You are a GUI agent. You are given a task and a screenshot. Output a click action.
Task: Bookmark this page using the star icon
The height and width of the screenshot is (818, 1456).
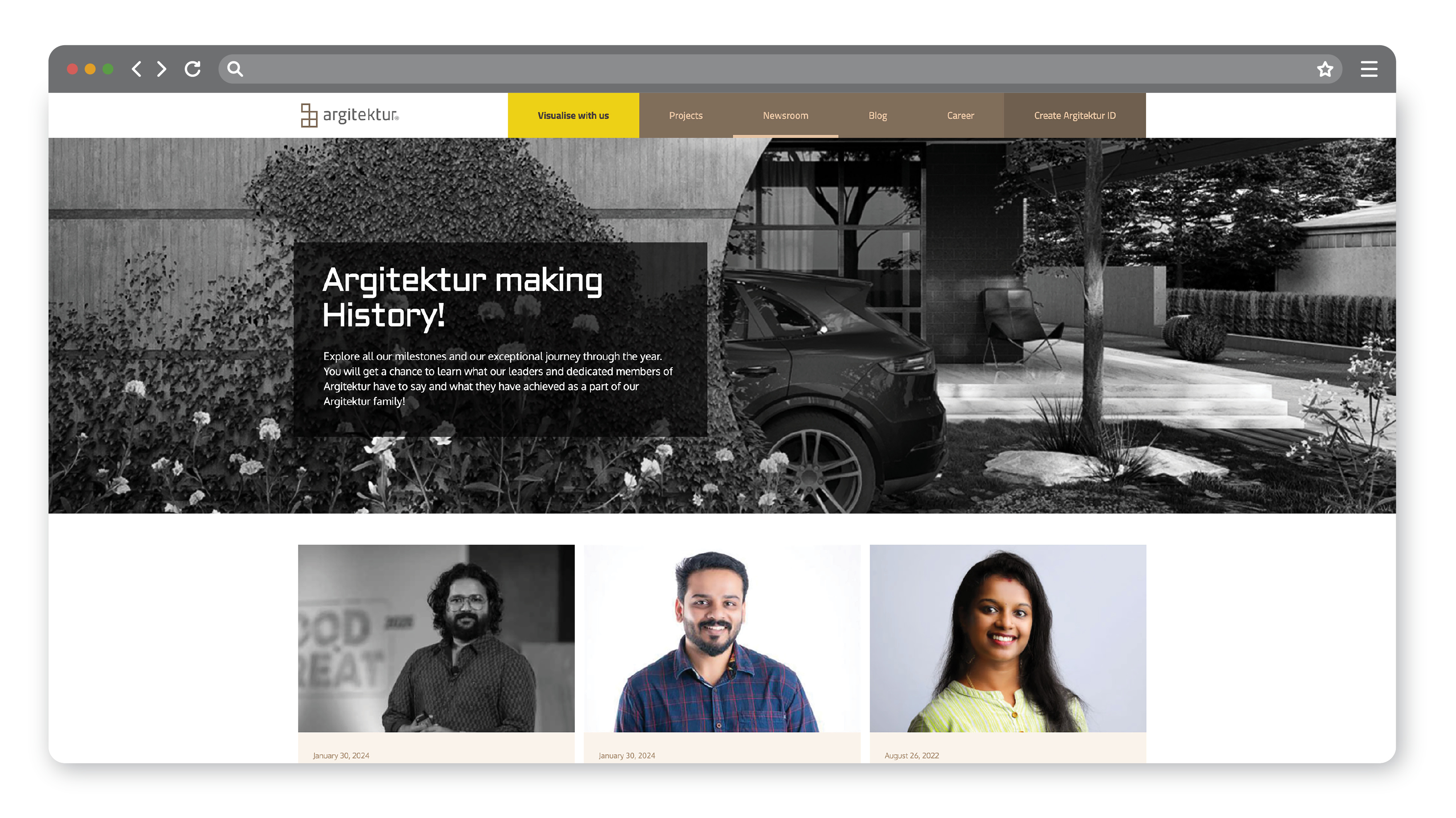click(1325, 69)
